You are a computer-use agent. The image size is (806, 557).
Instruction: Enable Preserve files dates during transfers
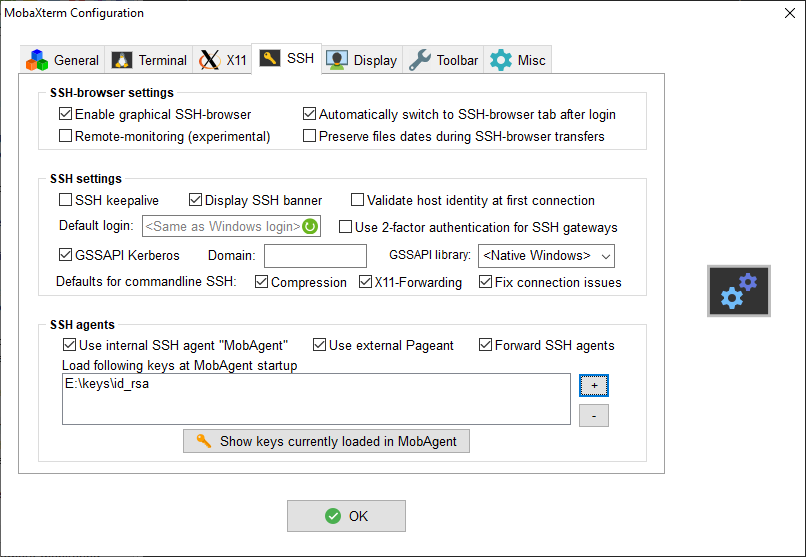309,136
